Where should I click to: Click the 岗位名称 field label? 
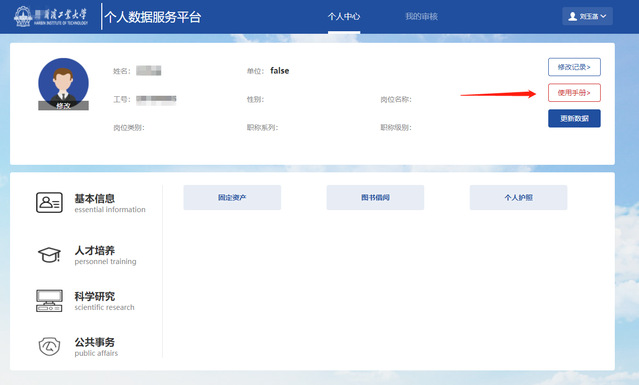(x=396, y=99)
